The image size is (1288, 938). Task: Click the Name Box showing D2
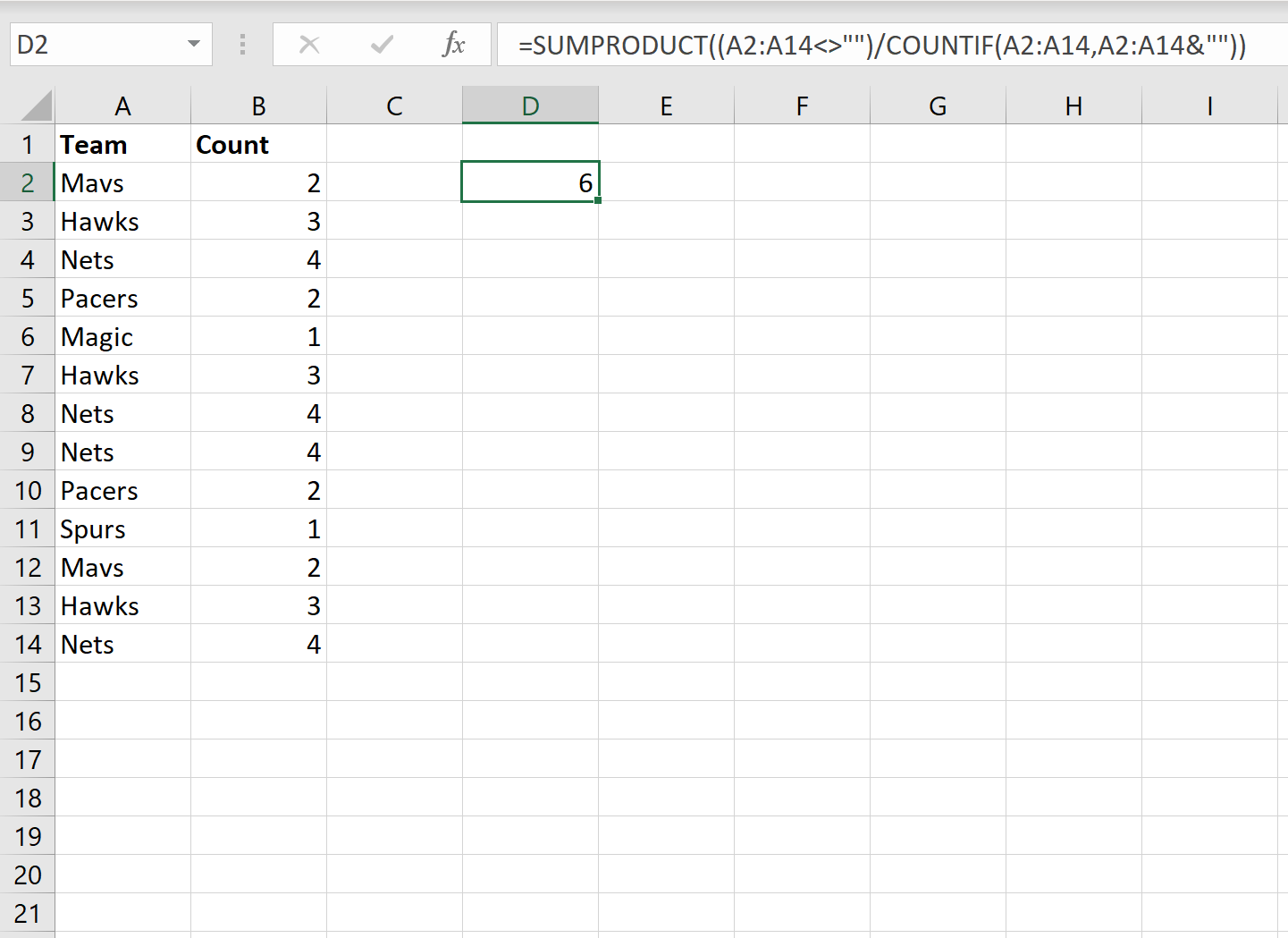pos(98,45)
